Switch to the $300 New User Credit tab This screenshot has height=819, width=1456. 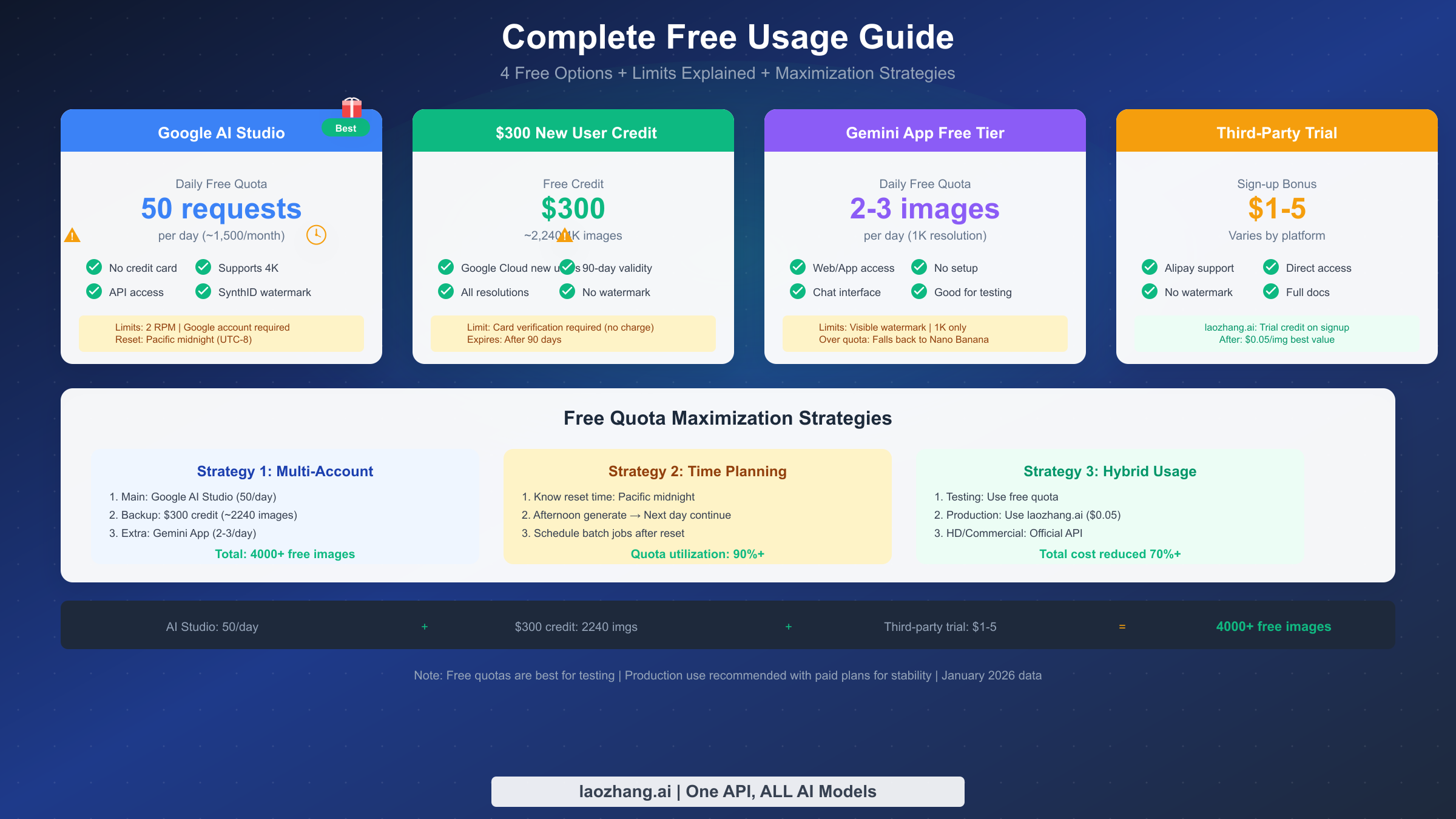pos(576,132)
